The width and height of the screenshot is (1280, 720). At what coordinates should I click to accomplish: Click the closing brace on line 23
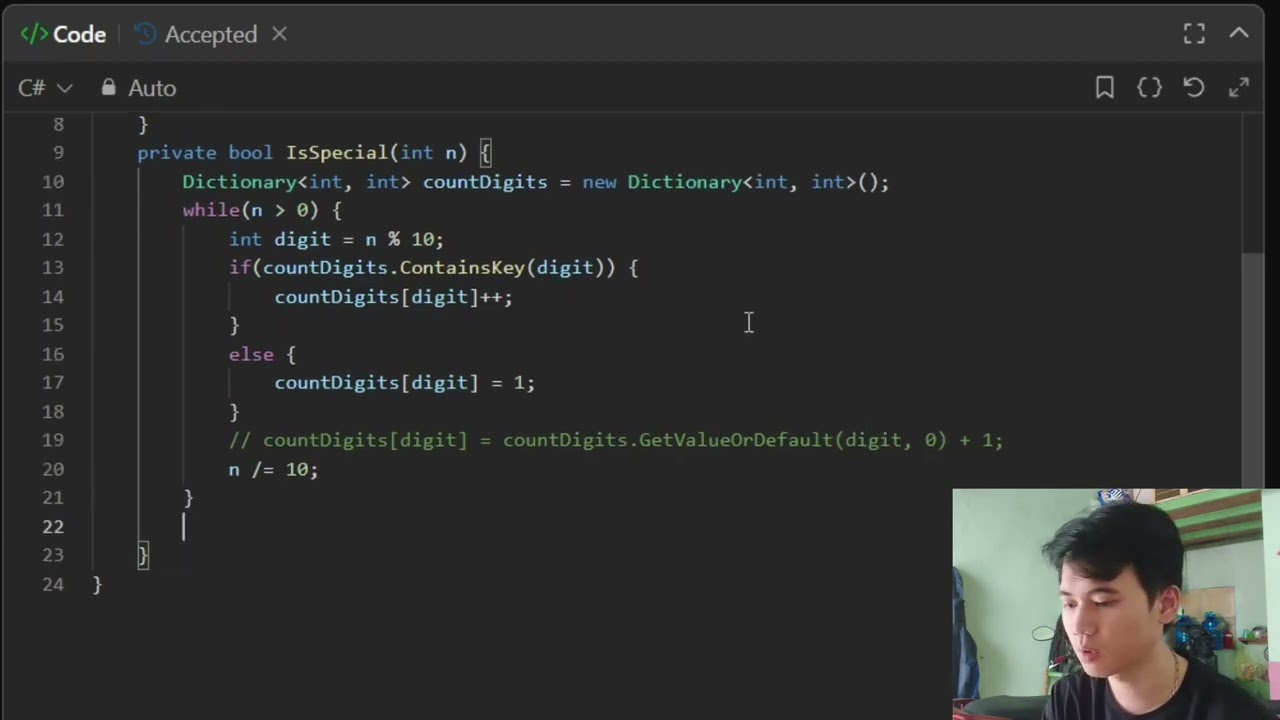tap(143, 555)
